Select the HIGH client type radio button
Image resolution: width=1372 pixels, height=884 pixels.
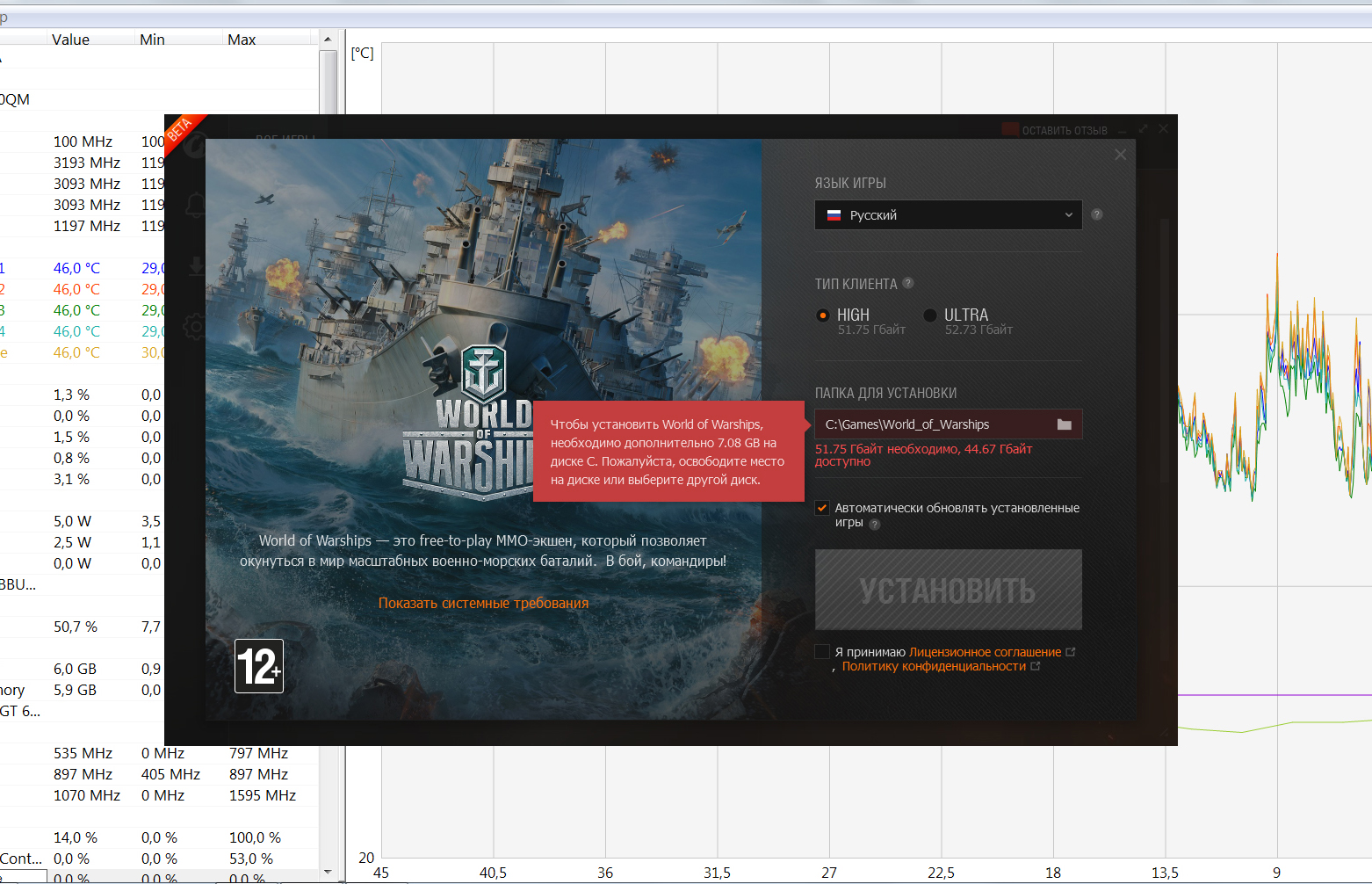pyautogui.click(x=822, y=315)
